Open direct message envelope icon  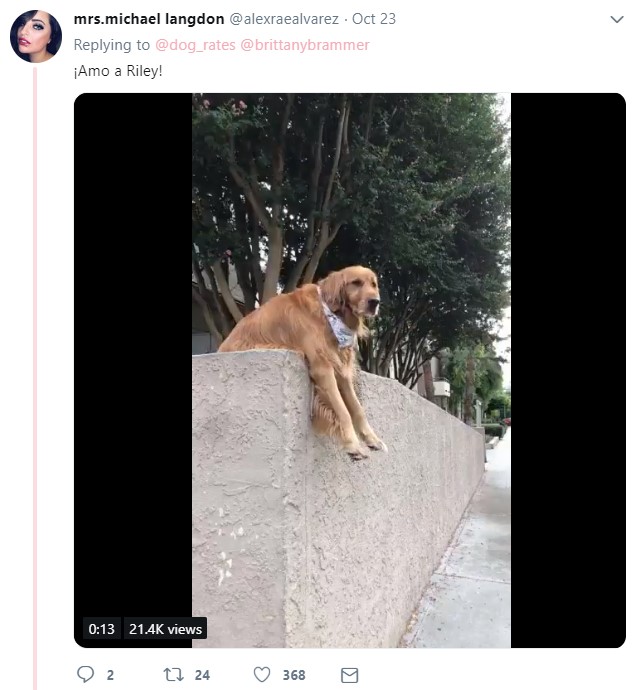pyautogui.click(x=350, y=675)
